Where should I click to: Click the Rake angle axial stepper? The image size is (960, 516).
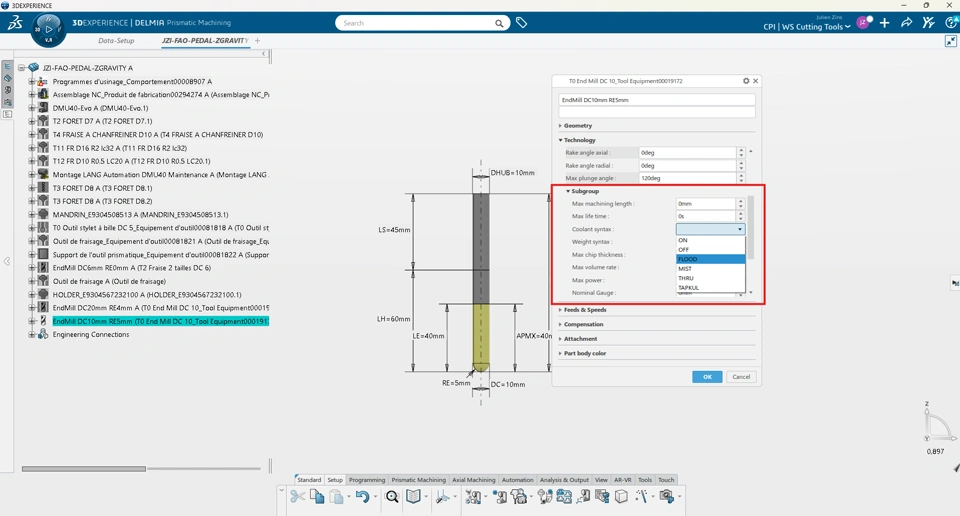[741, 152]
